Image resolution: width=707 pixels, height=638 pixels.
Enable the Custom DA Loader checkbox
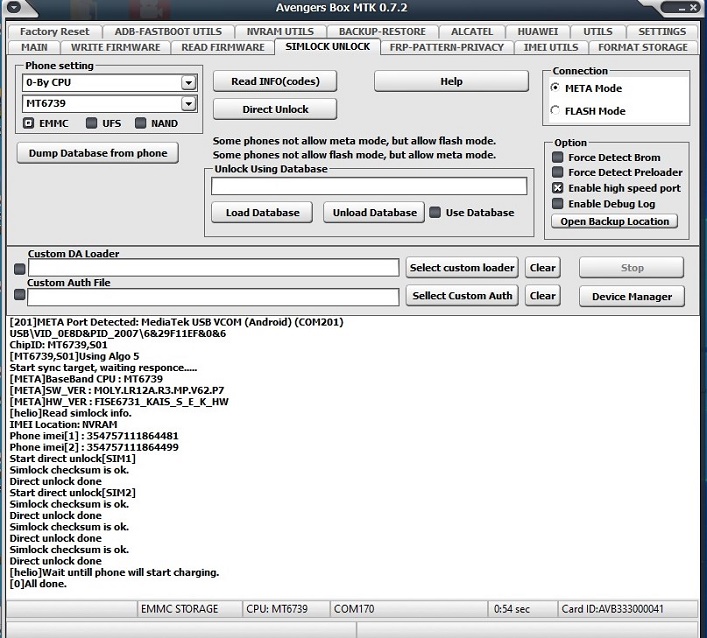click(x=19, y=269)
